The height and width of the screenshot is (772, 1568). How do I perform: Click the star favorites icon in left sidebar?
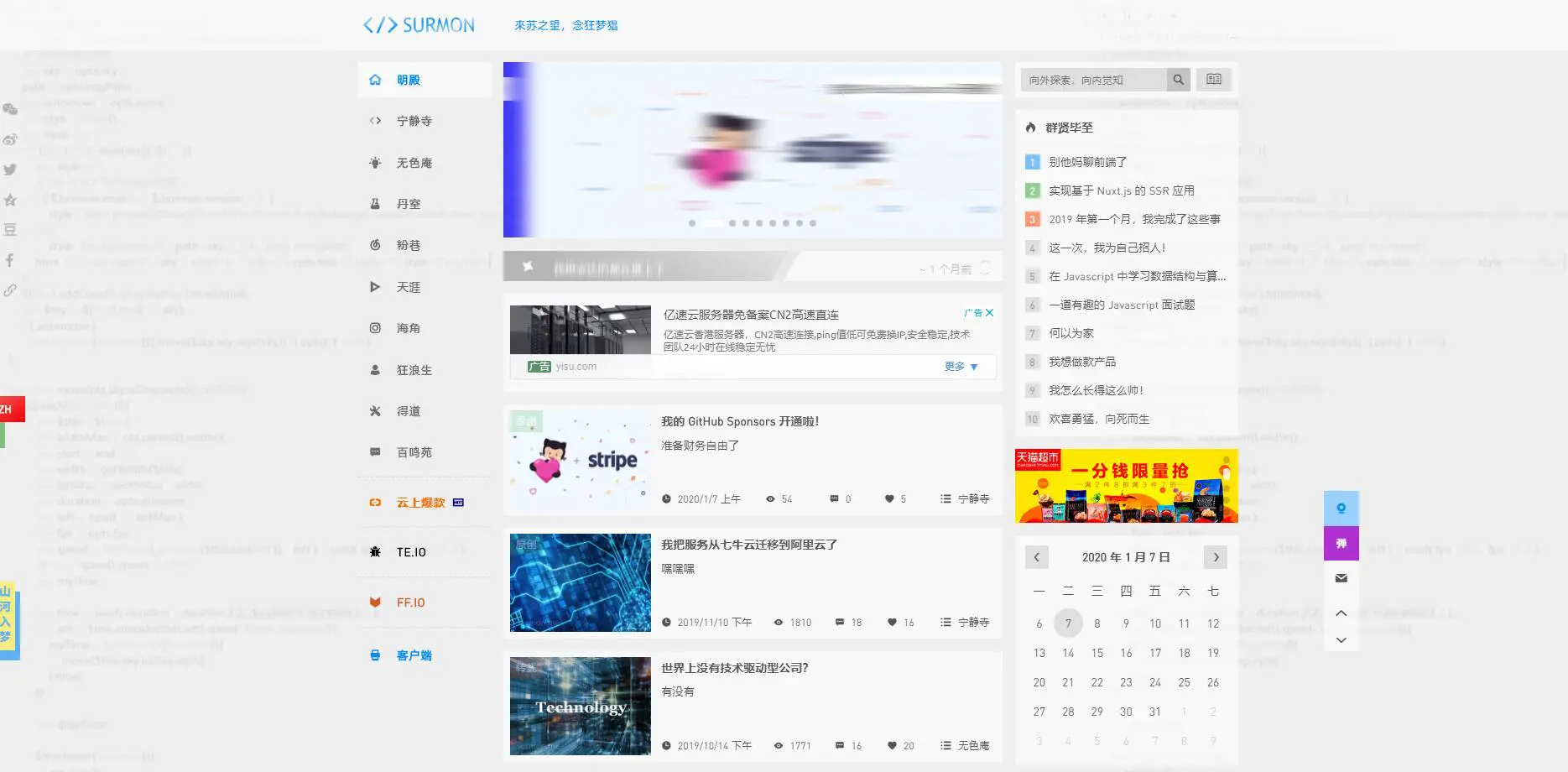coord(10,199)
